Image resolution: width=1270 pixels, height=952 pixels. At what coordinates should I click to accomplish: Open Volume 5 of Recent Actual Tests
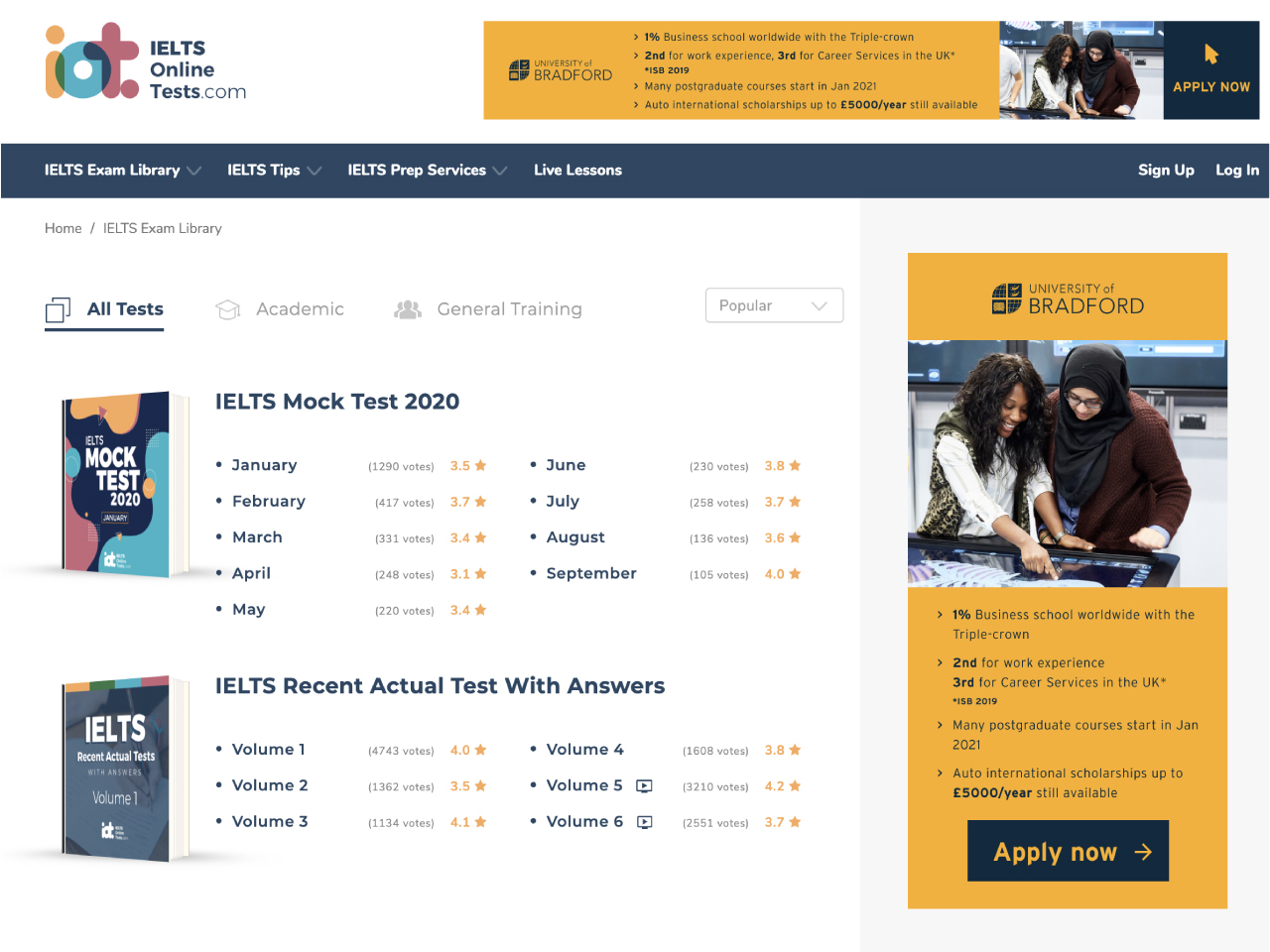[584, 785]
